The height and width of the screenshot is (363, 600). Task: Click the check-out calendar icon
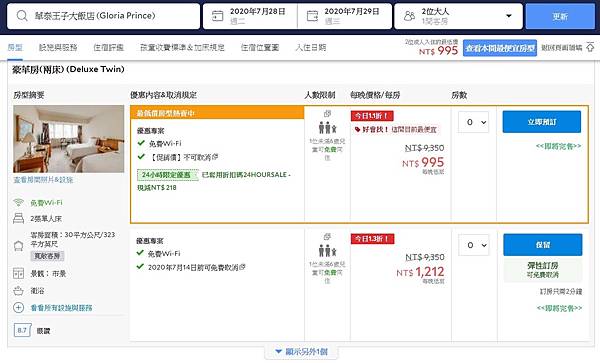(312, 16)
